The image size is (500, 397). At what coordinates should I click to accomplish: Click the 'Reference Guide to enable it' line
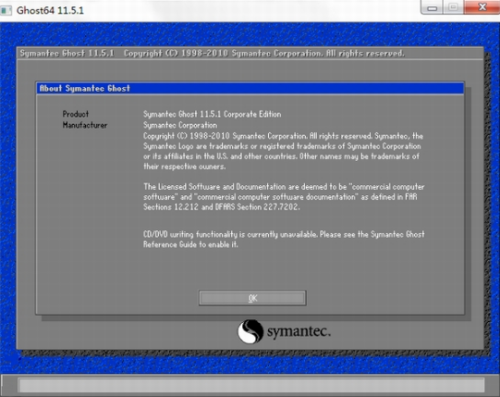(190, 245)
